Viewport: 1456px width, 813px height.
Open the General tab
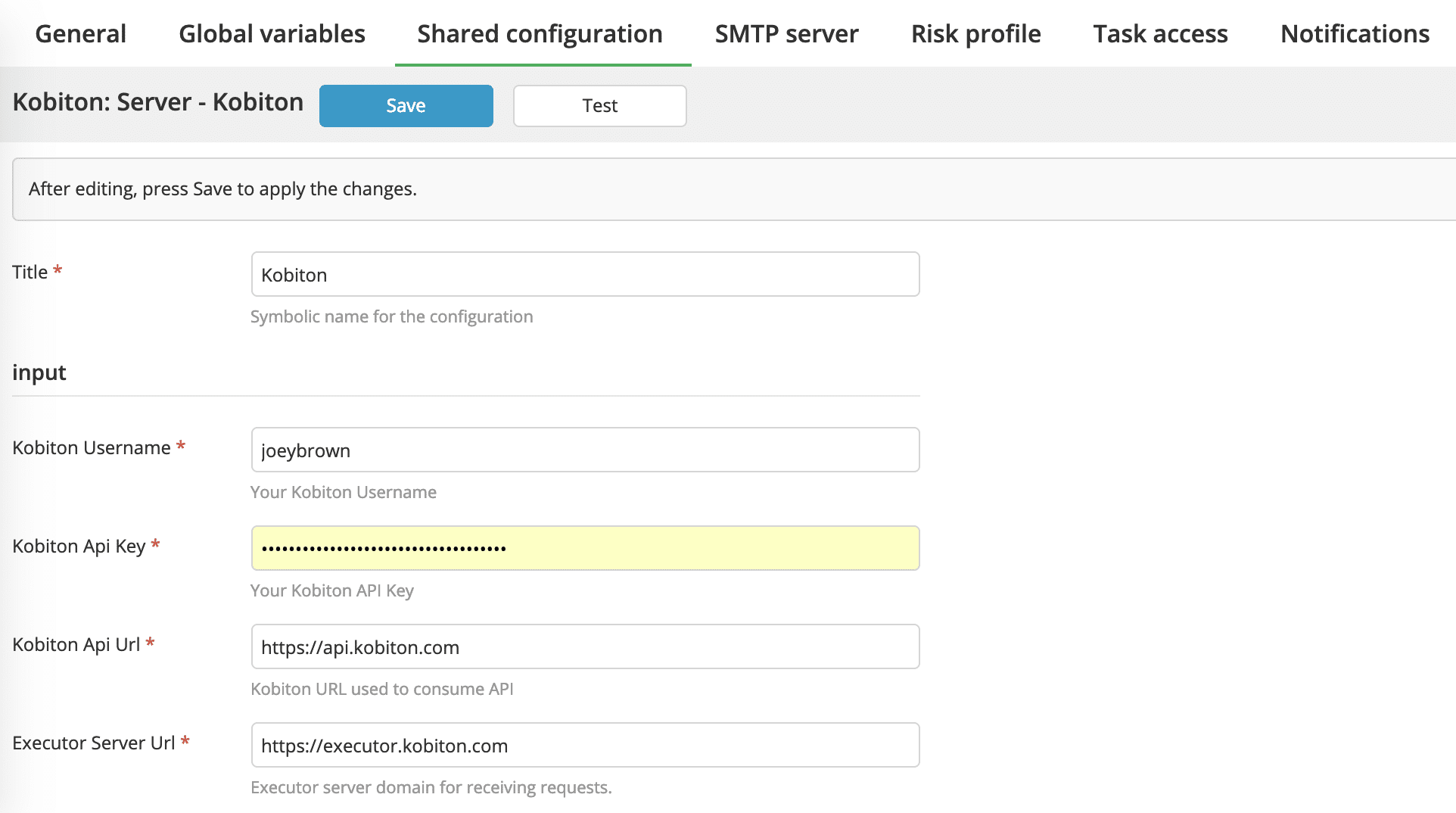click(x=80, y=34)
